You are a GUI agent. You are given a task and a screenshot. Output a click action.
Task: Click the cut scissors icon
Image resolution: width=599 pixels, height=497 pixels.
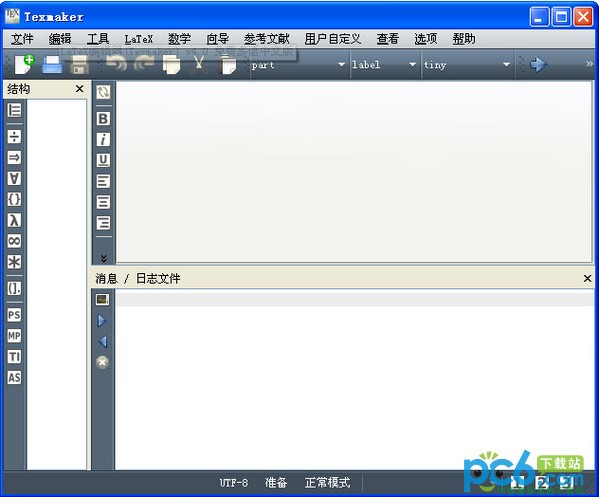click(x=199, y=64)
